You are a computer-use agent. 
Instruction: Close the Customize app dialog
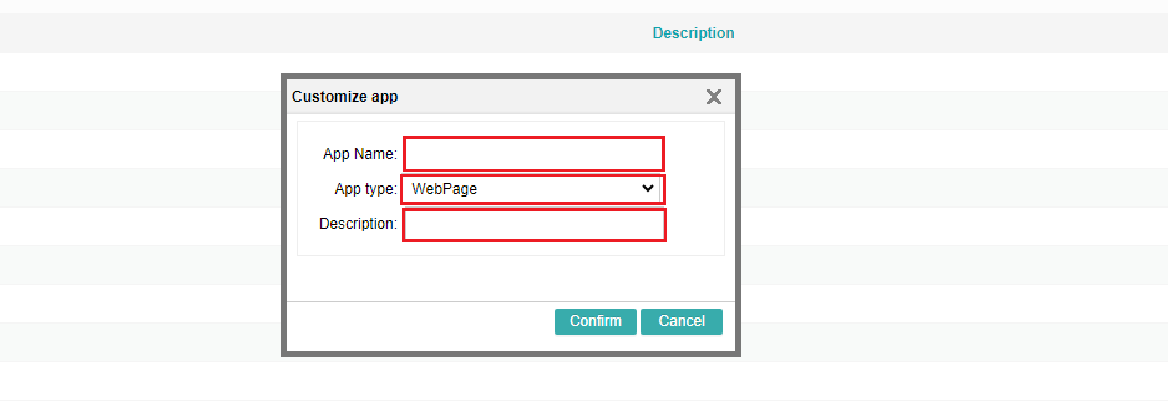tap(713, 97)
